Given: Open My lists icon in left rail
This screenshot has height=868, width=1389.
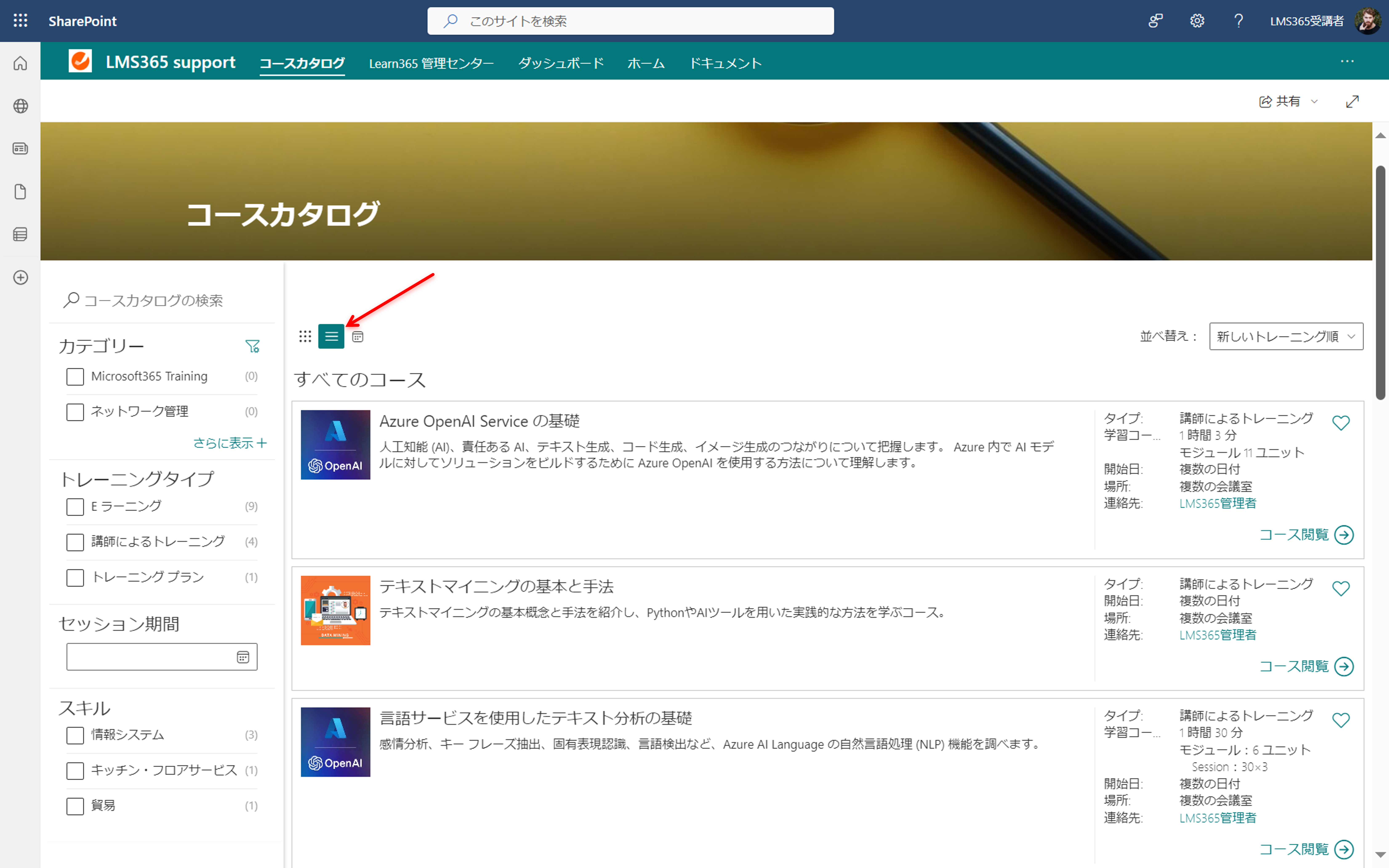Looking at the screenshot, I should (x=20, y=234).
